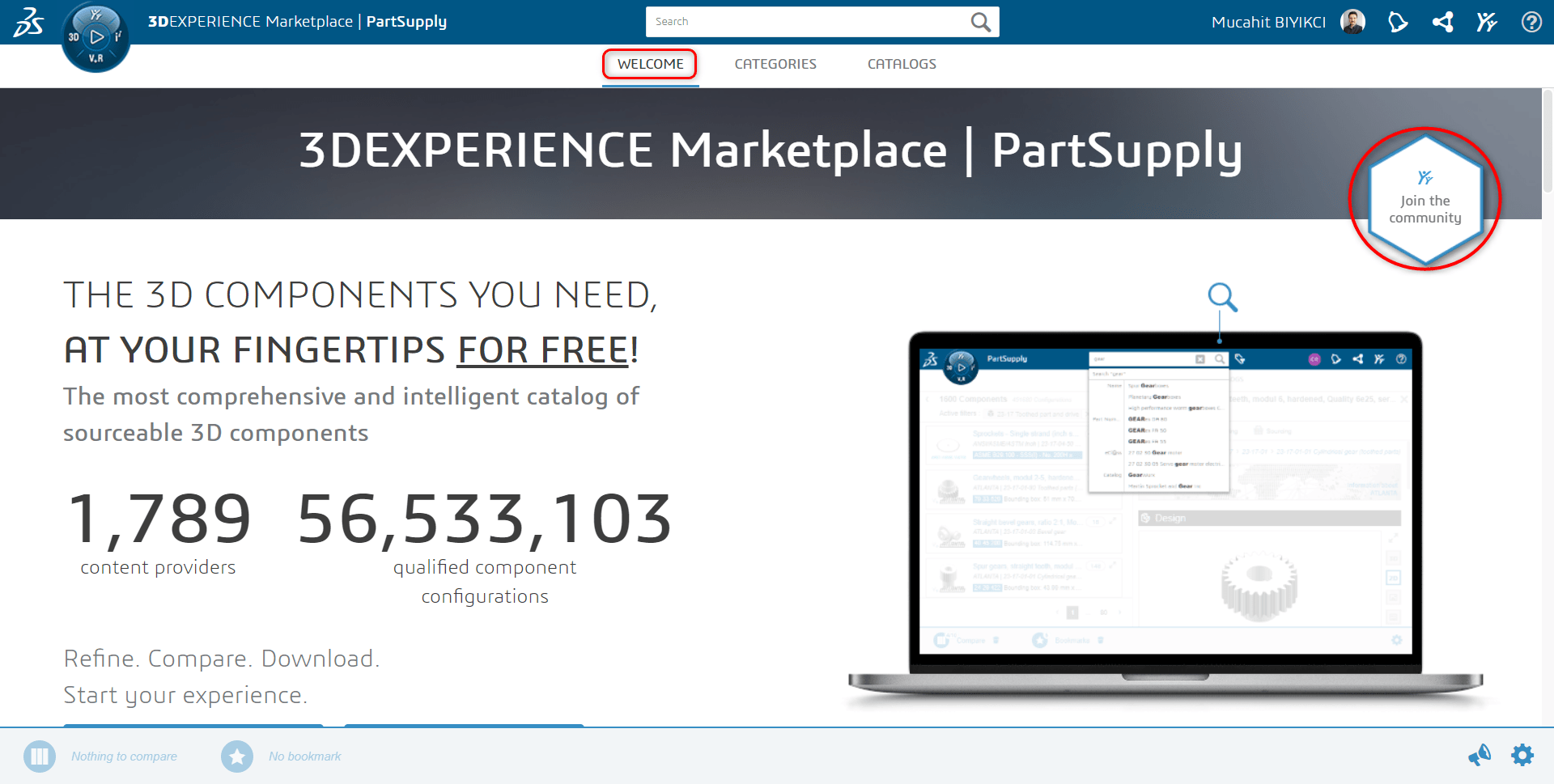Click the bookmark star icon
The width and height of the screenshot is (1554, 784).
coord(237,756)
